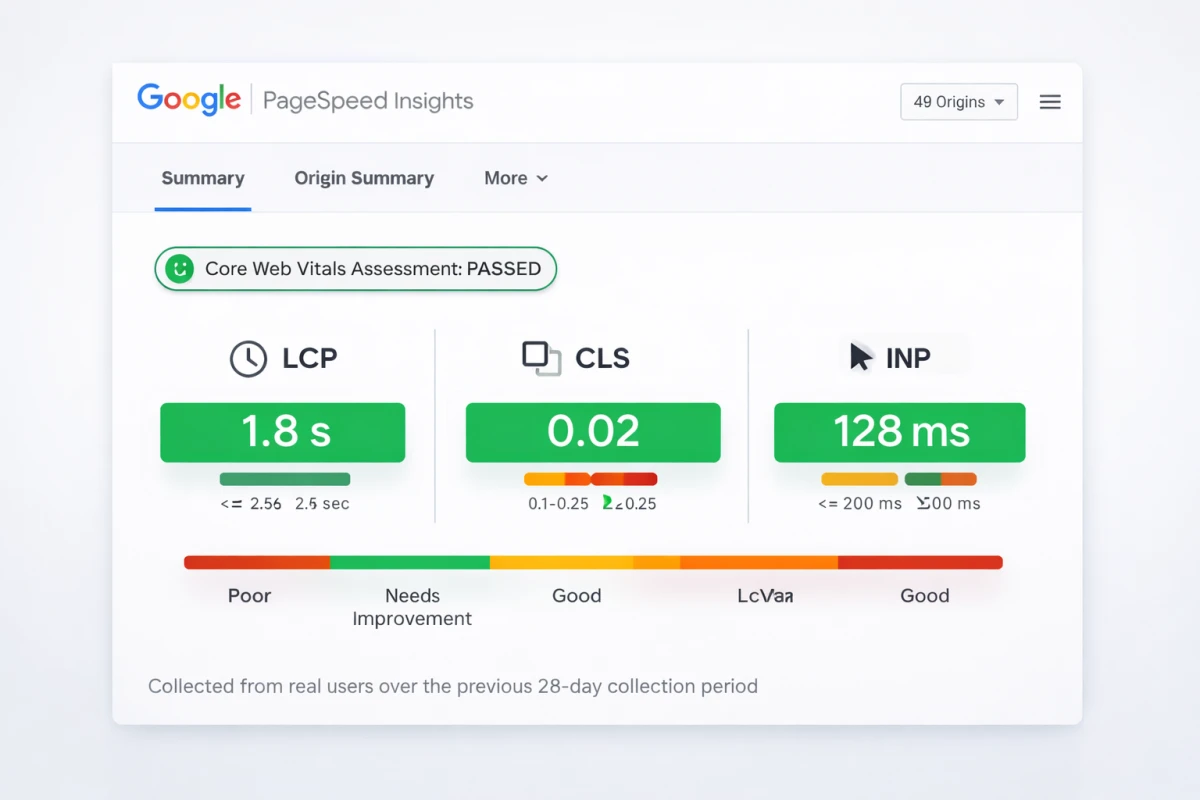Viewport: 1200px width, 800px height.
Task: Click the 28-day collection period text
Action: coord(453,686)
